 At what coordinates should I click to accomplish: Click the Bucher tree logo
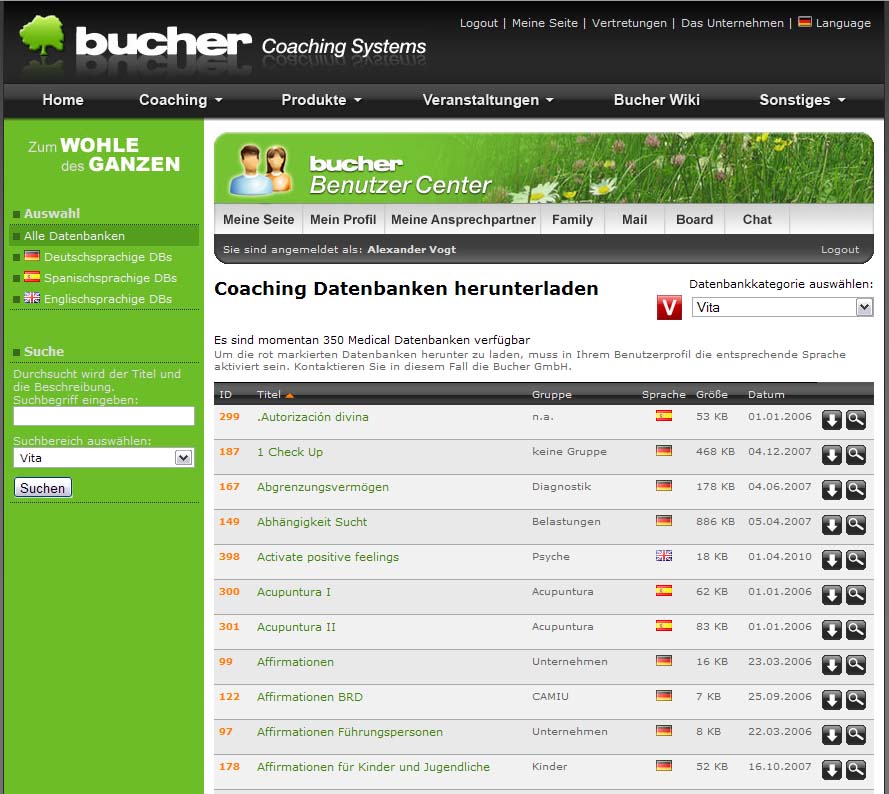(x=42, y=36)
